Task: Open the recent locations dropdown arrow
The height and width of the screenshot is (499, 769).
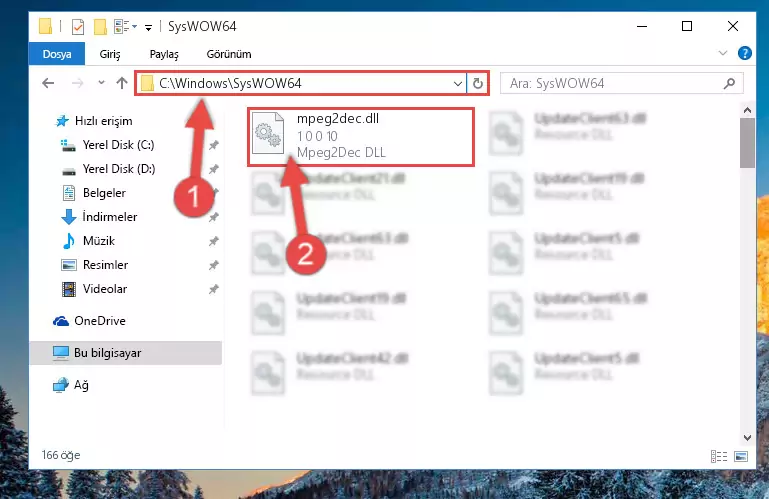Action: point(101,82)
